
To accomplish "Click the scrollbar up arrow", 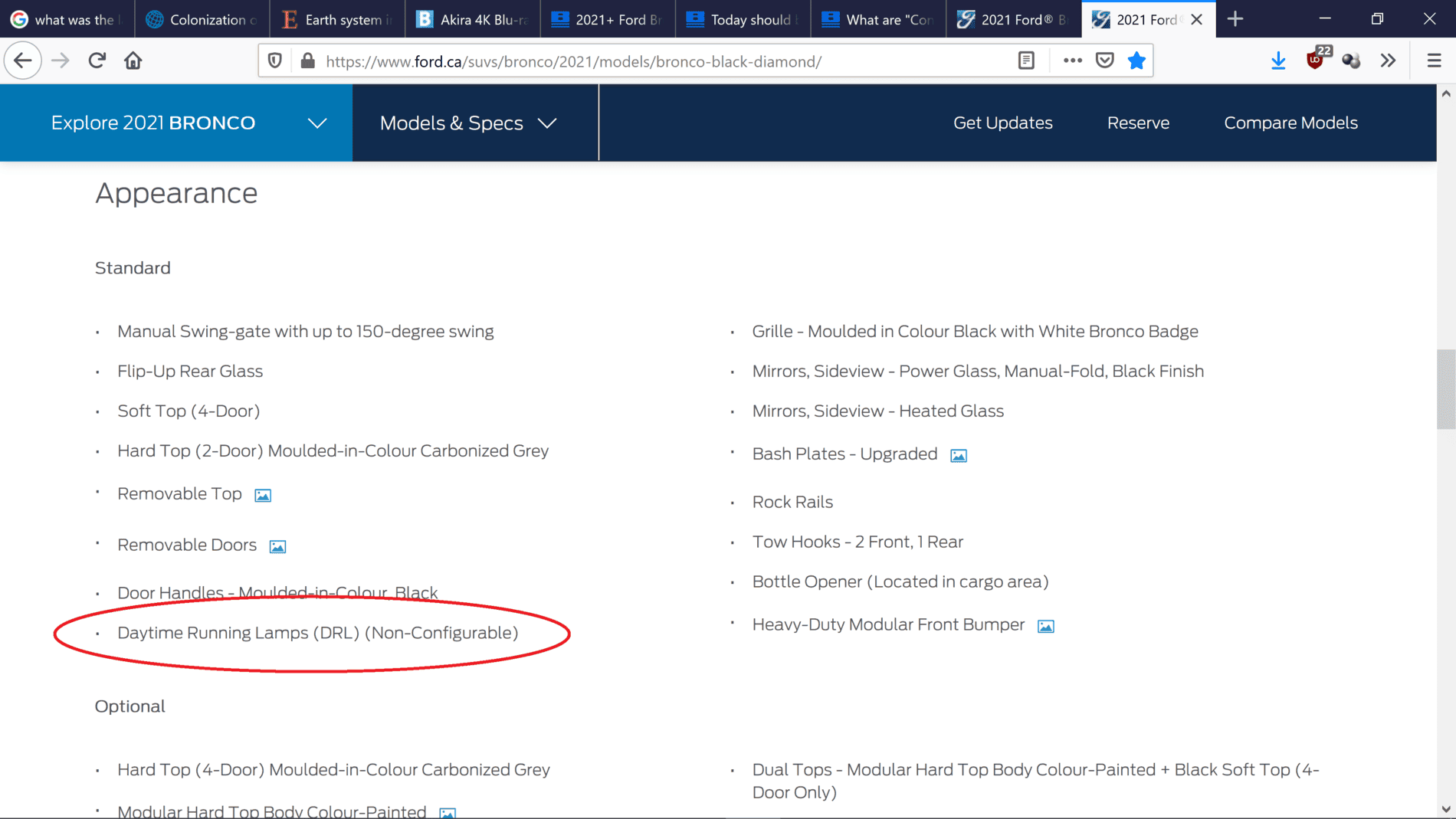I will [1446, 93].
